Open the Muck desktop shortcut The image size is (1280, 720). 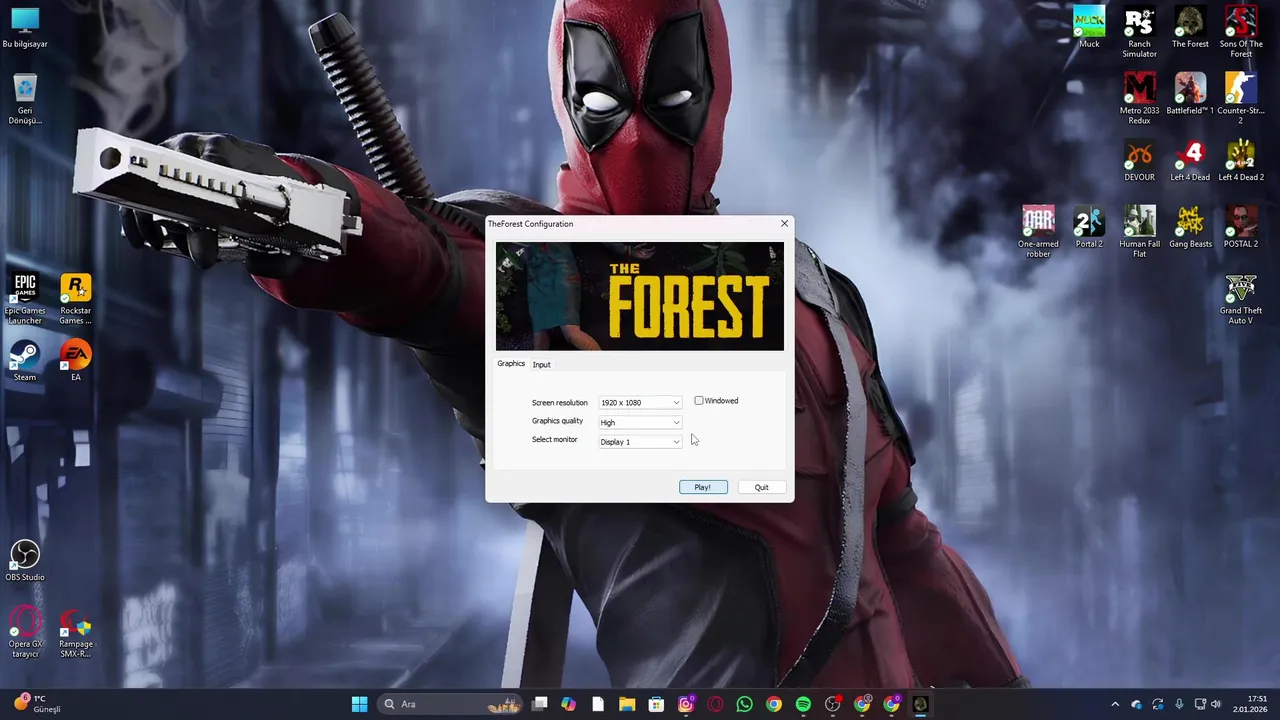pos(1089,27)
